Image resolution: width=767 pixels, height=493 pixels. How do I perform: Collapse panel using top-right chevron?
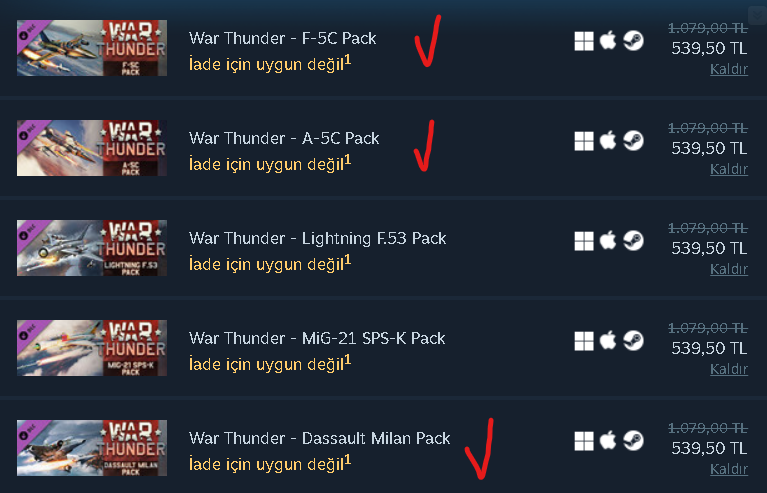[757, 16]
